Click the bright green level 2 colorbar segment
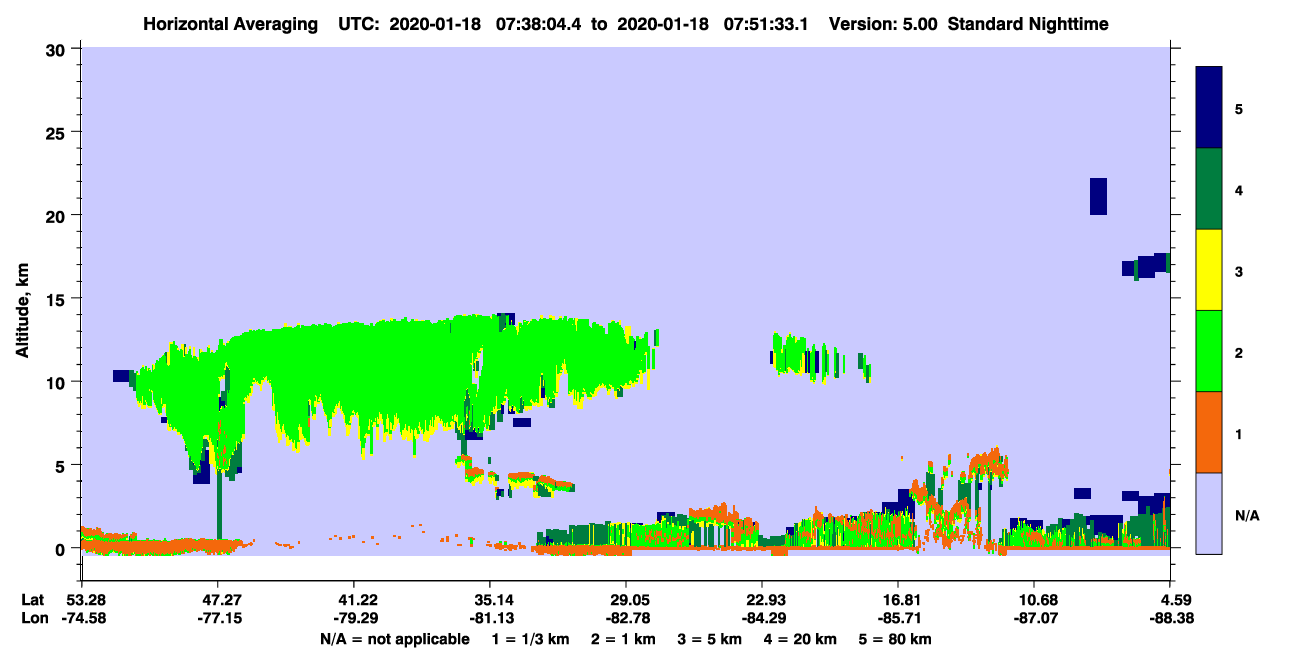Screen dimensions: 1300x667 (1209, 351)
